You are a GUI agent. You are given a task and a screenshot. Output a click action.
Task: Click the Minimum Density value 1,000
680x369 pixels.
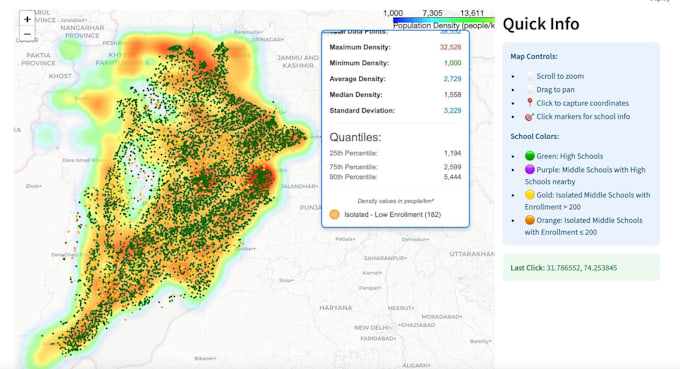452,63
